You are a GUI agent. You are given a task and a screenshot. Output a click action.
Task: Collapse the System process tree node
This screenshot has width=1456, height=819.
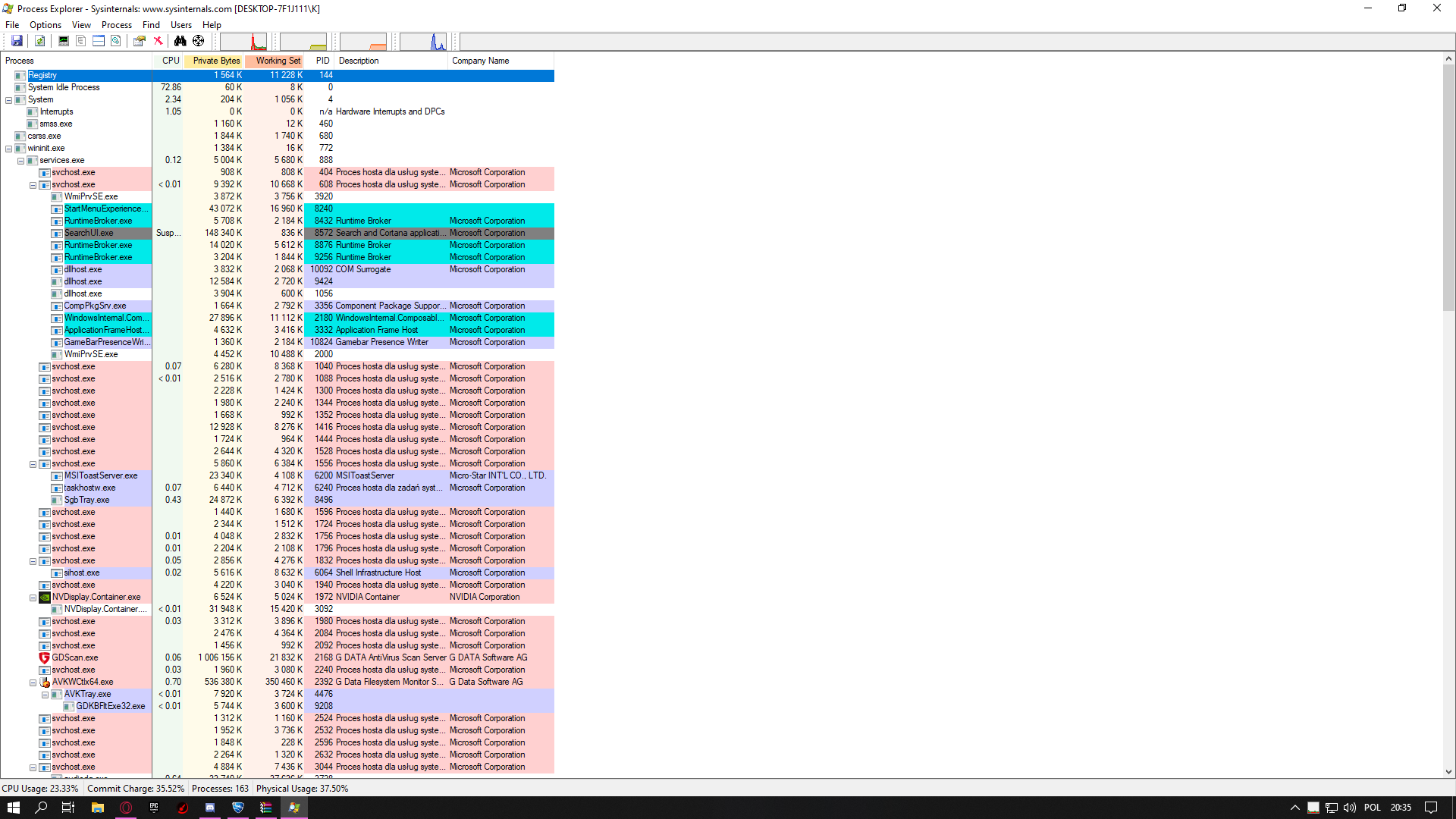(8, 100)
